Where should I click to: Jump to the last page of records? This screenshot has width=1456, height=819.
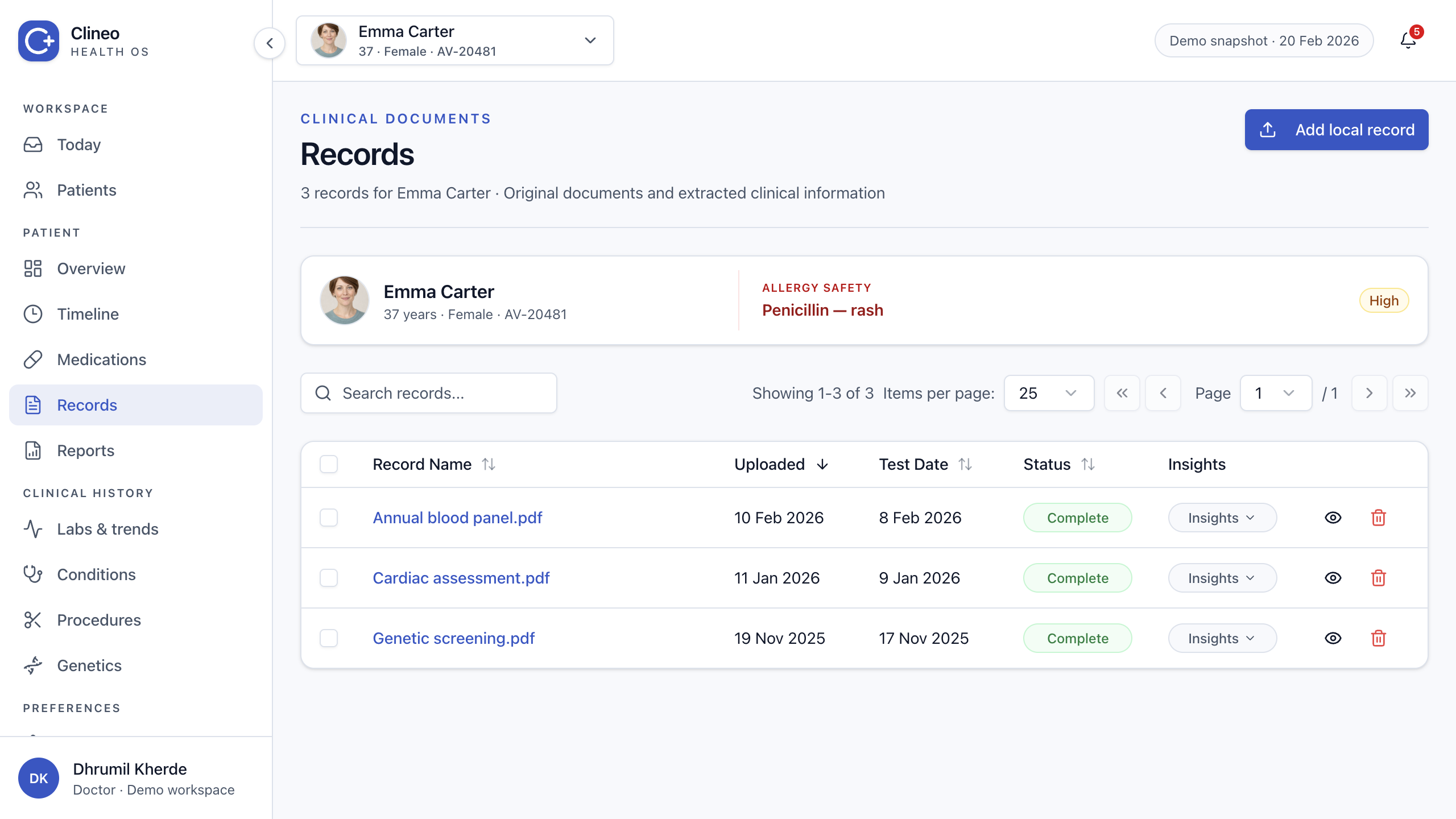click(1410, 393)
